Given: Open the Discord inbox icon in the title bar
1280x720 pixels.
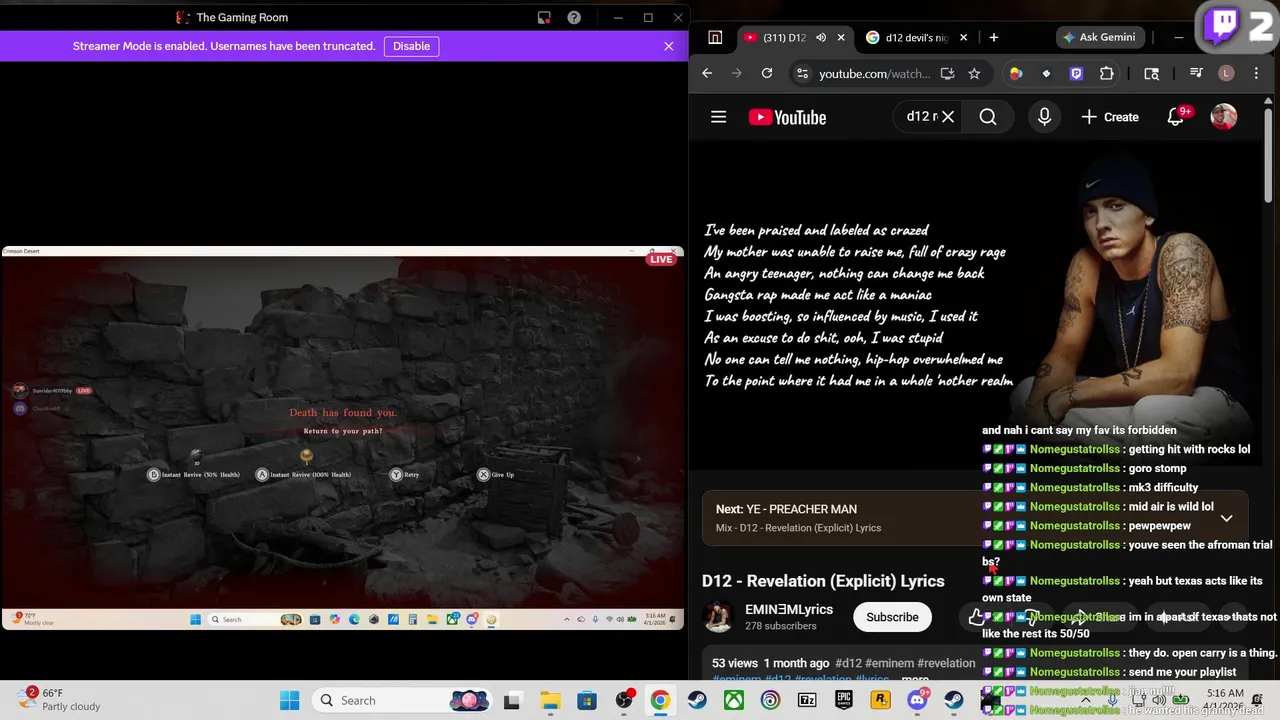Looking at the screenshot, I should tap(544, 17).
